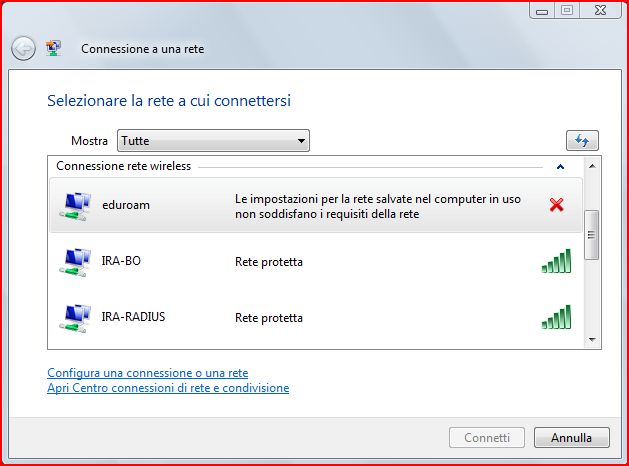
Task: Click the IRA-RADIUS signal strength bars
Action: (x=556, y=318)
